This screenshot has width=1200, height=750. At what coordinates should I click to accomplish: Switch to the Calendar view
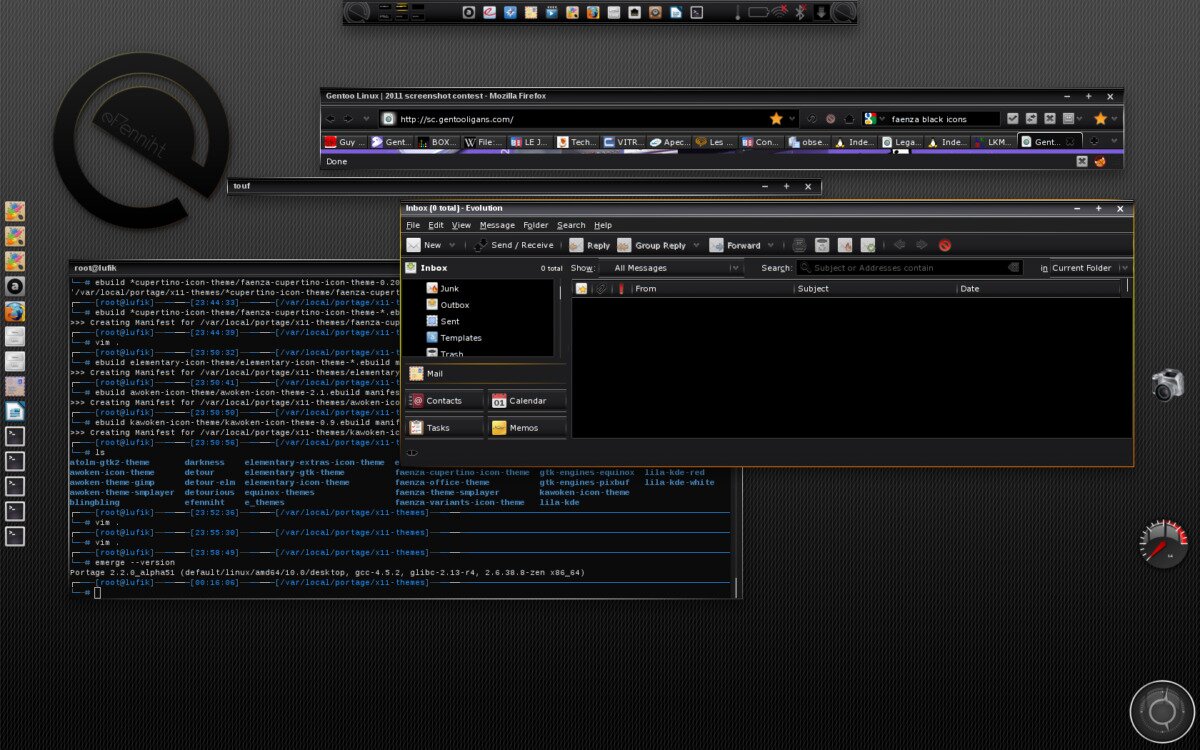(x=526, y=401)
